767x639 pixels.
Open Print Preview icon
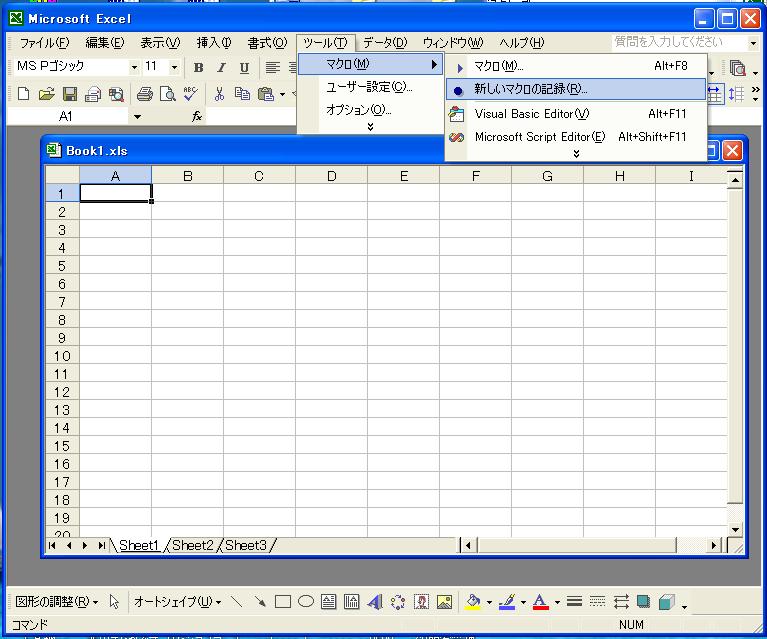coord(167,93)
